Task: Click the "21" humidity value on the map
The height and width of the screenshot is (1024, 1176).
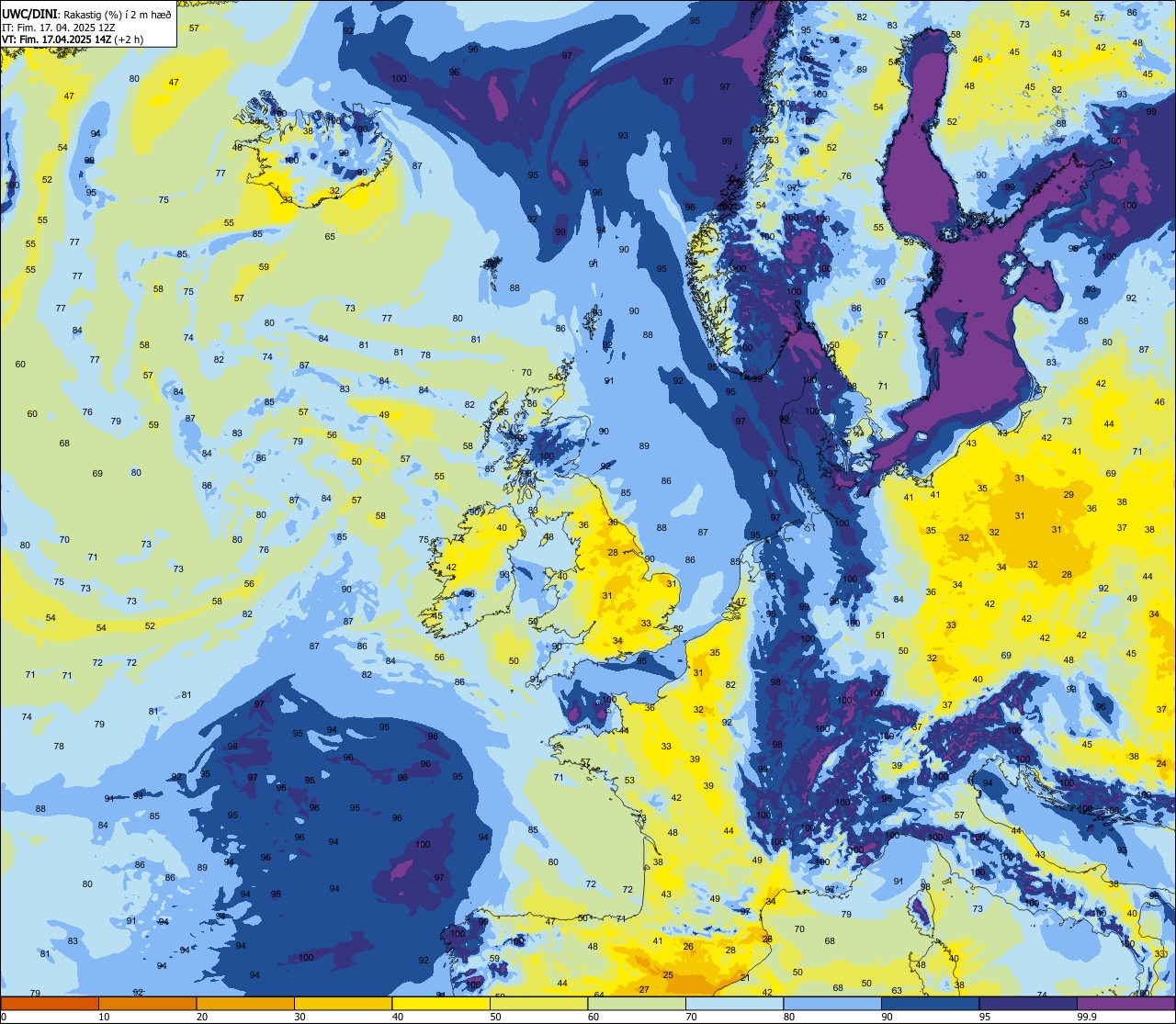Action: (x=745, y=978)
